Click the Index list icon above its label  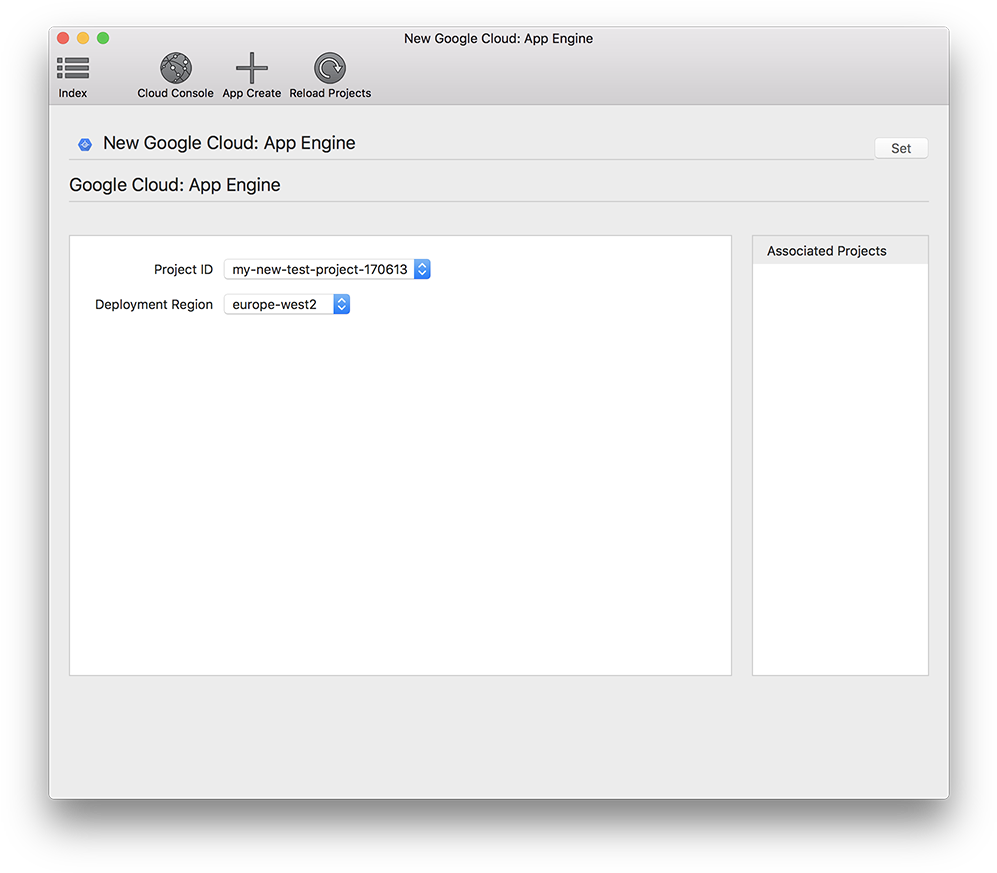click(x=72, y=67)
